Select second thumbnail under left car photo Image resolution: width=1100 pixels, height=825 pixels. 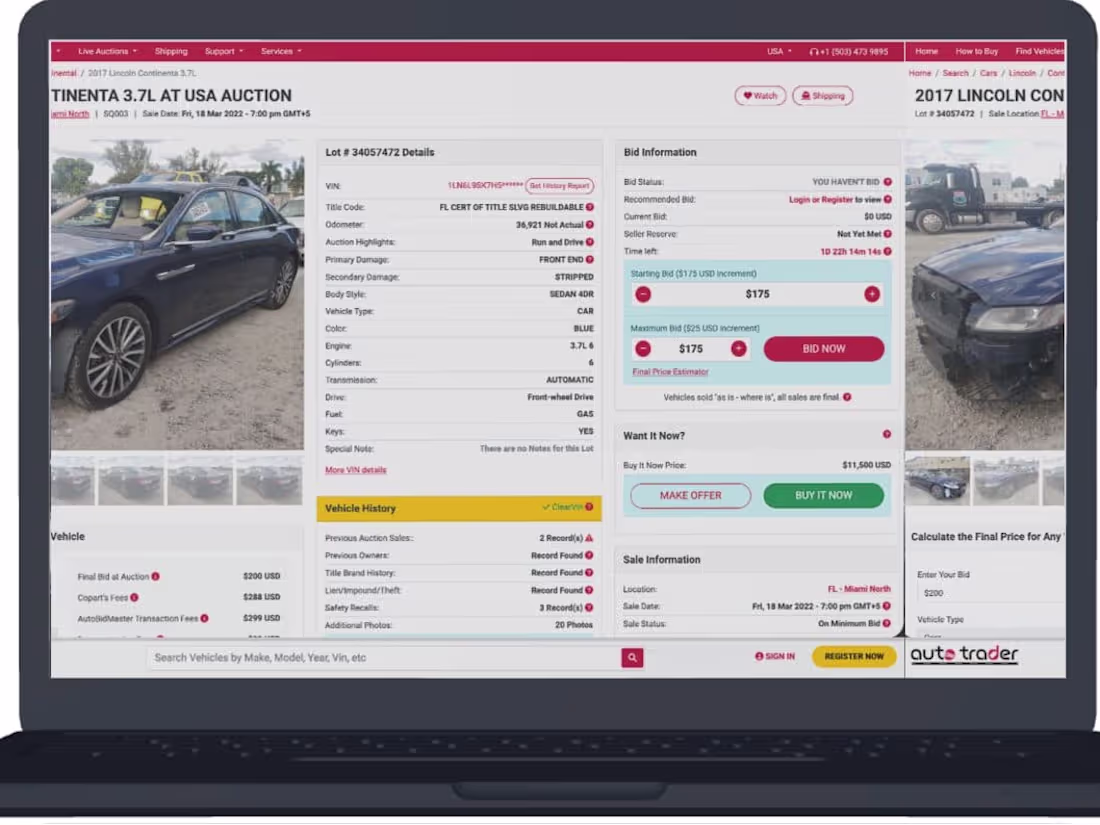click(130, 481)
